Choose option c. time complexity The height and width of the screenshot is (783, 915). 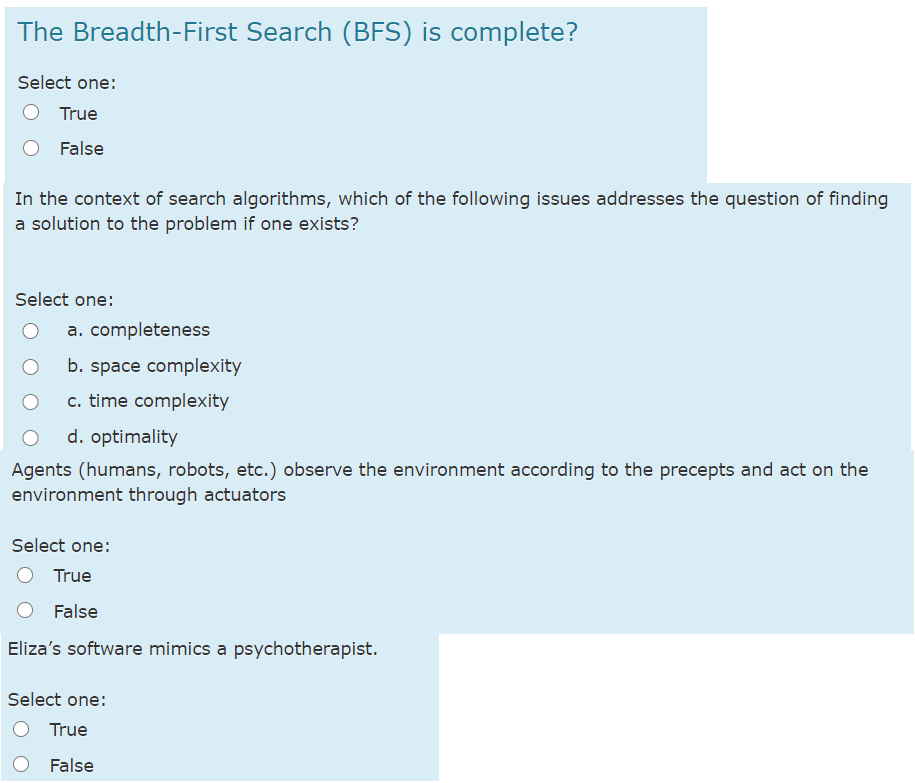[30, 401]
